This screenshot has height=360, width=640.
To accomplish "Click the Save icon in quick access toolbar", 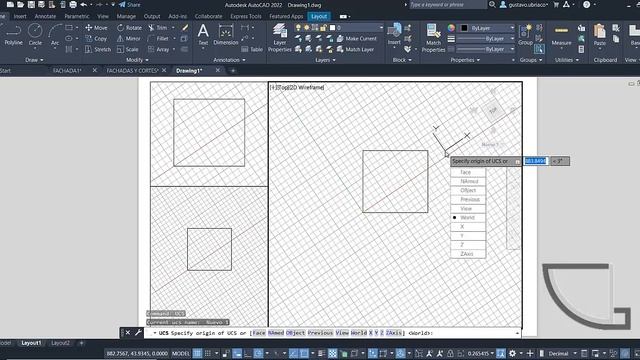I will 31,4.
